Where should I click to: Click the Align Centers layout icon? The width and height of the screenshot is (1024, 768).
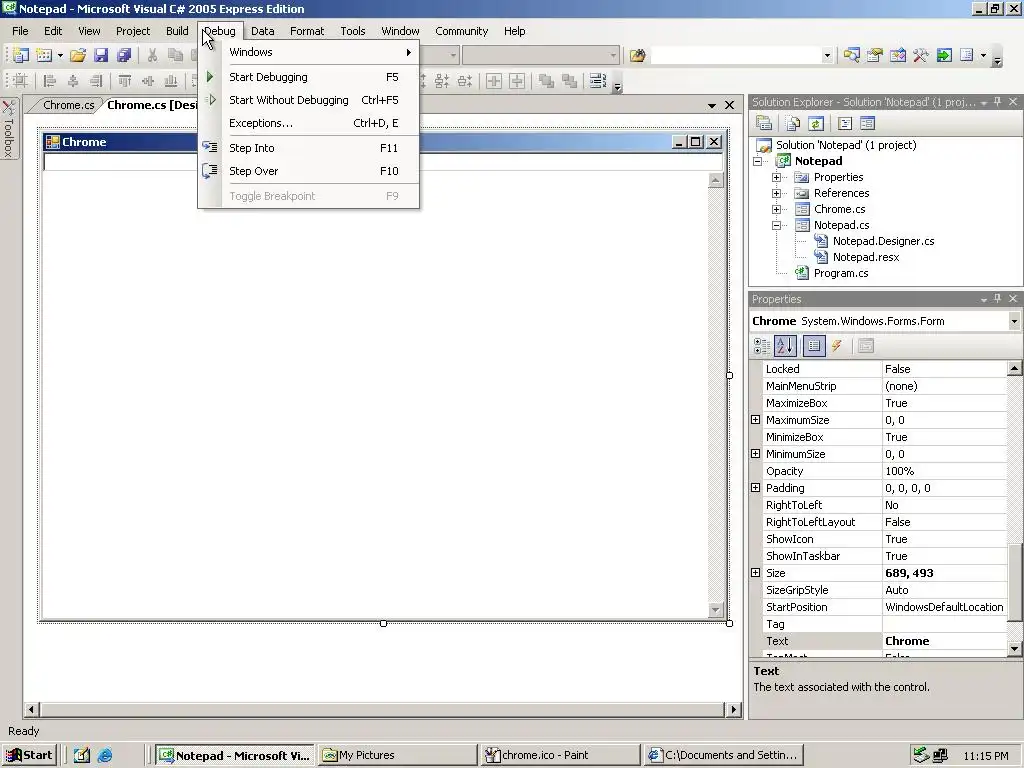click(72, 81)
